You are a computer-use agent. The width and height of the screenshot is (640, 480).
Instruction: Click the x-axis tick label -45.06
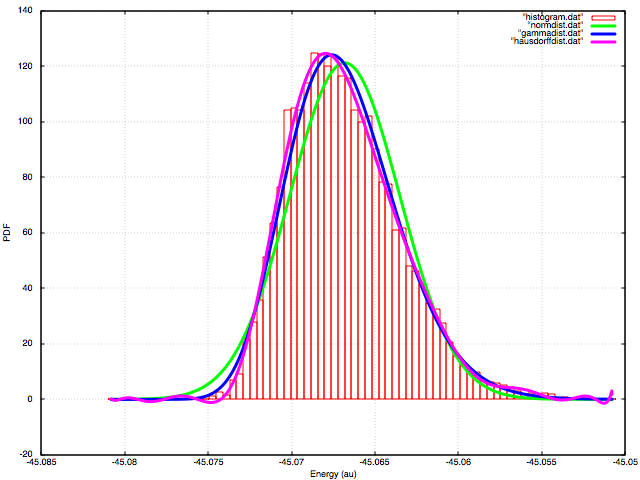coord(458,462)
